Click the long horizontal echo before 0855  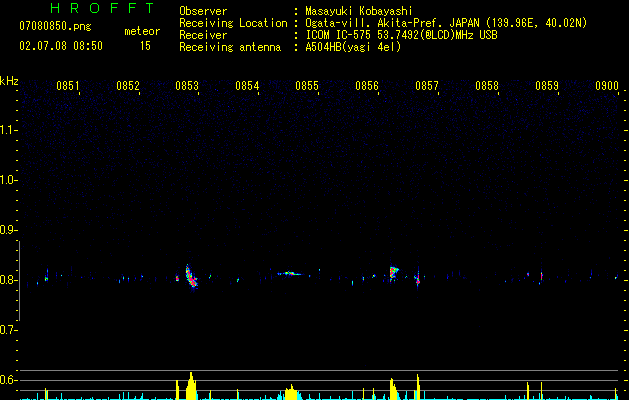pyautogui.click(x=292, y=274)
